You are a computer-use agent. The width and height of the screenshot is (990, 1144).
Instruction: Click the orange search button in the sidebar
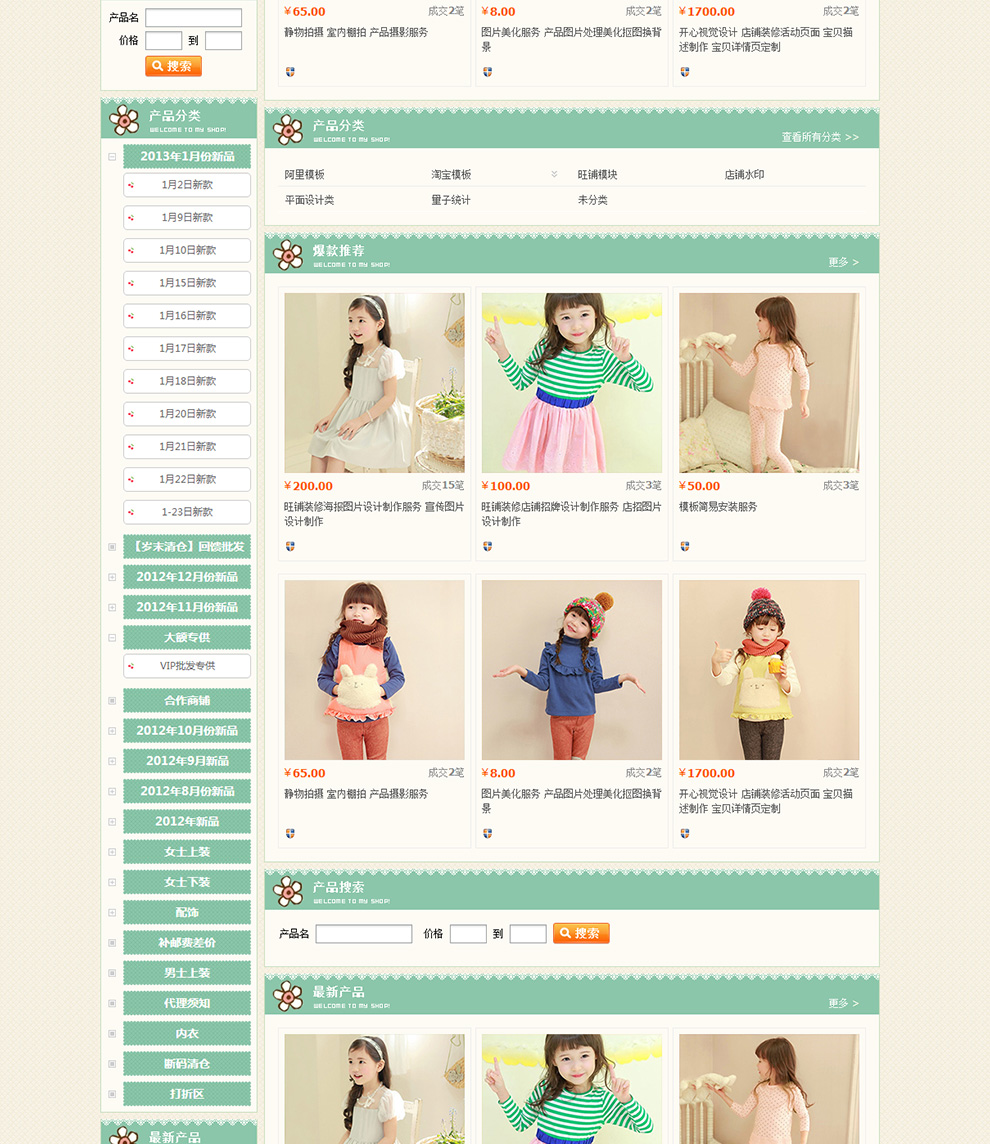pos(173,66)
